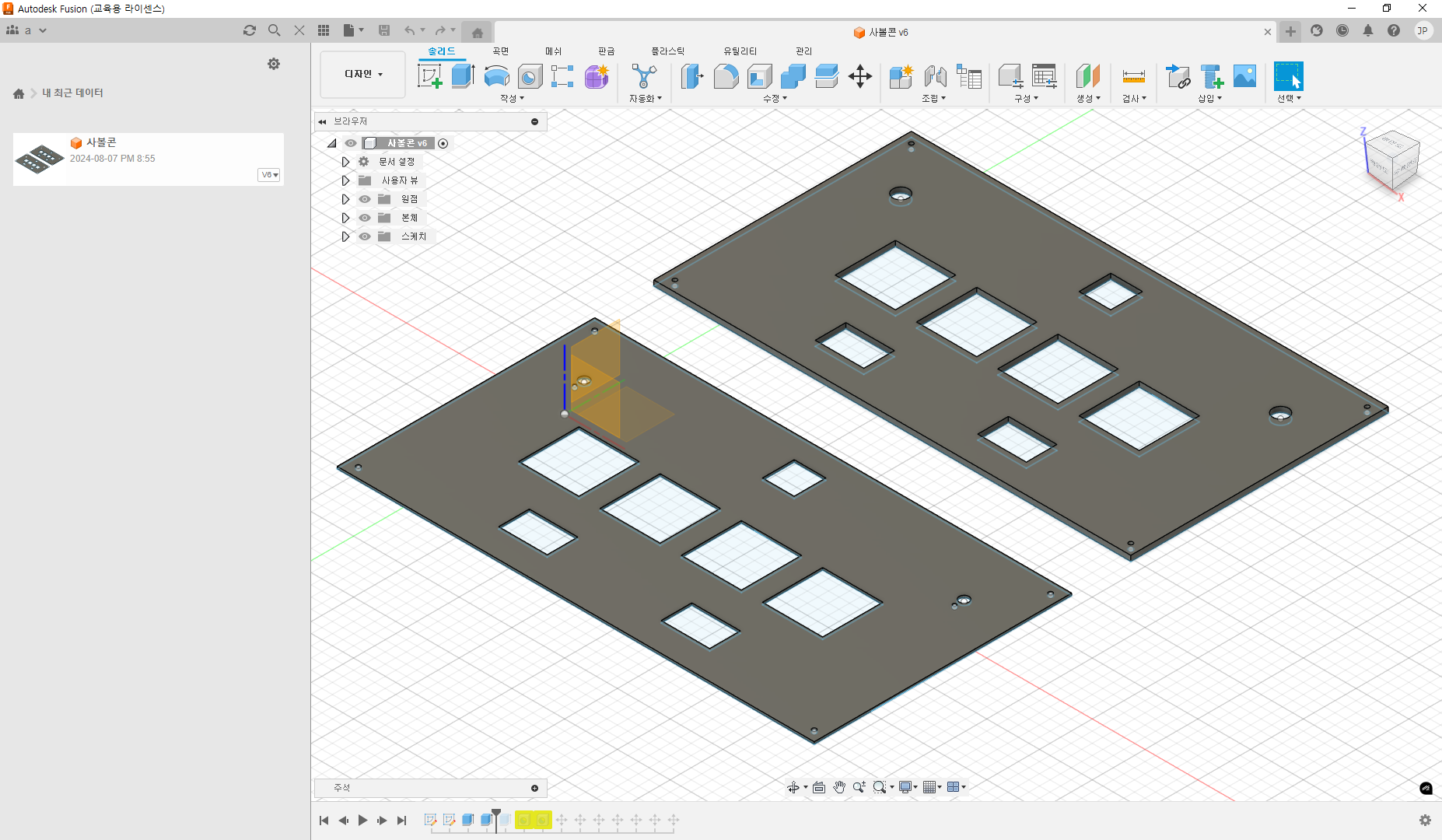Step timeline back one feature
The height and width of the screenshot is (840, 1442).
343,820
